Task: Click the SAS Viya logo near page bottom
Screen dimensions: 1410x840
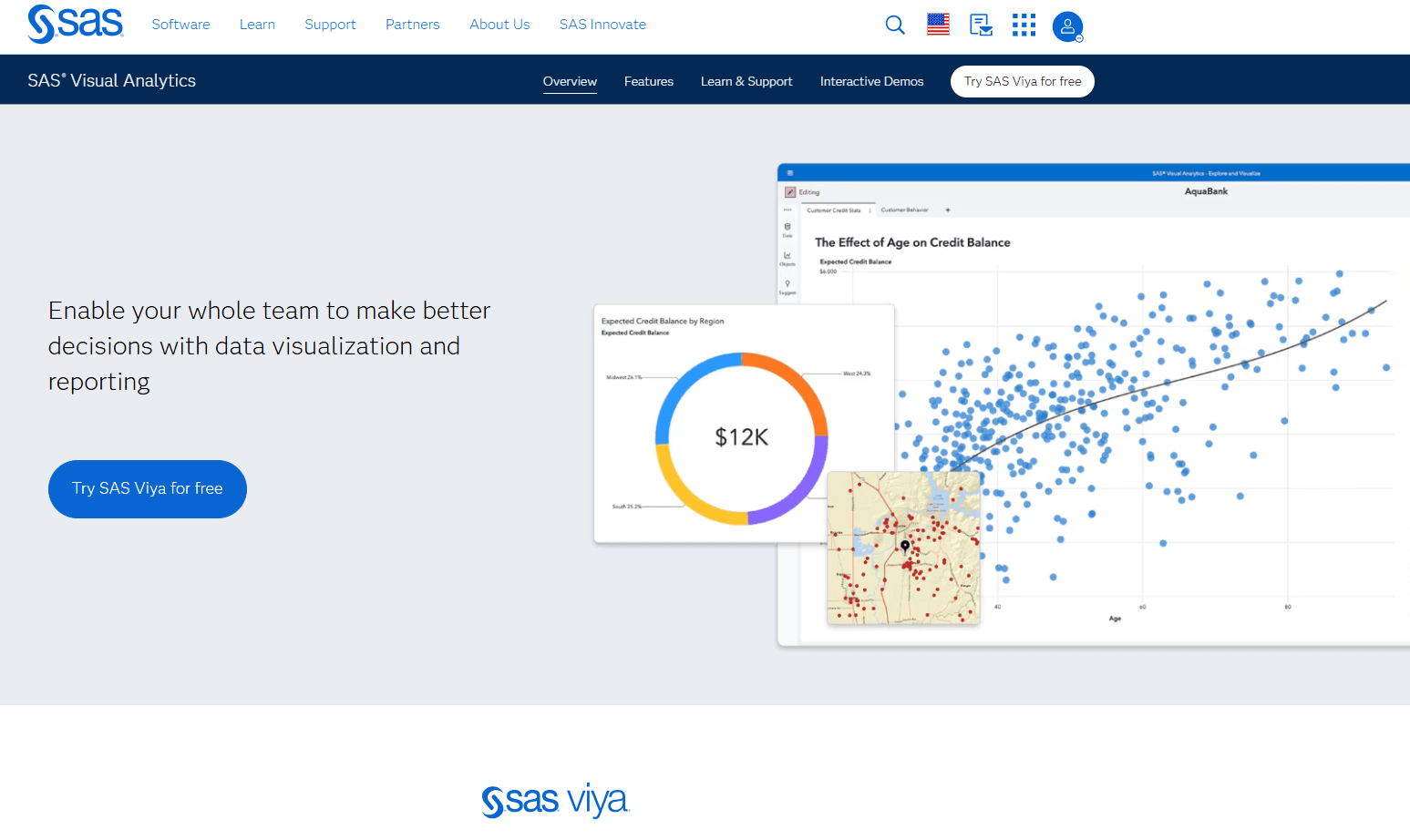Action: [555, 800]
